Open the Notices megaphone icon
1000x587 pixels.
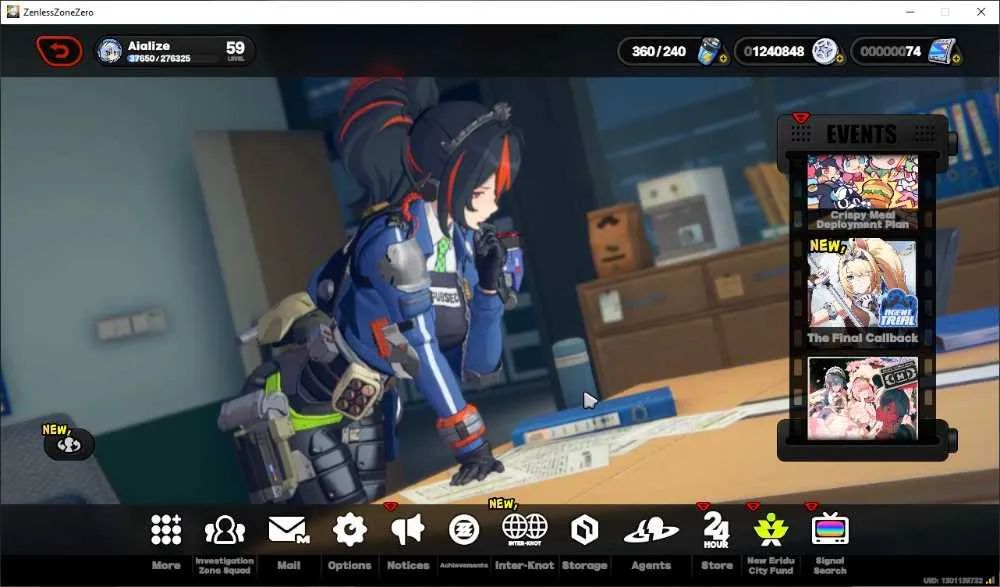tap(408, 530)
